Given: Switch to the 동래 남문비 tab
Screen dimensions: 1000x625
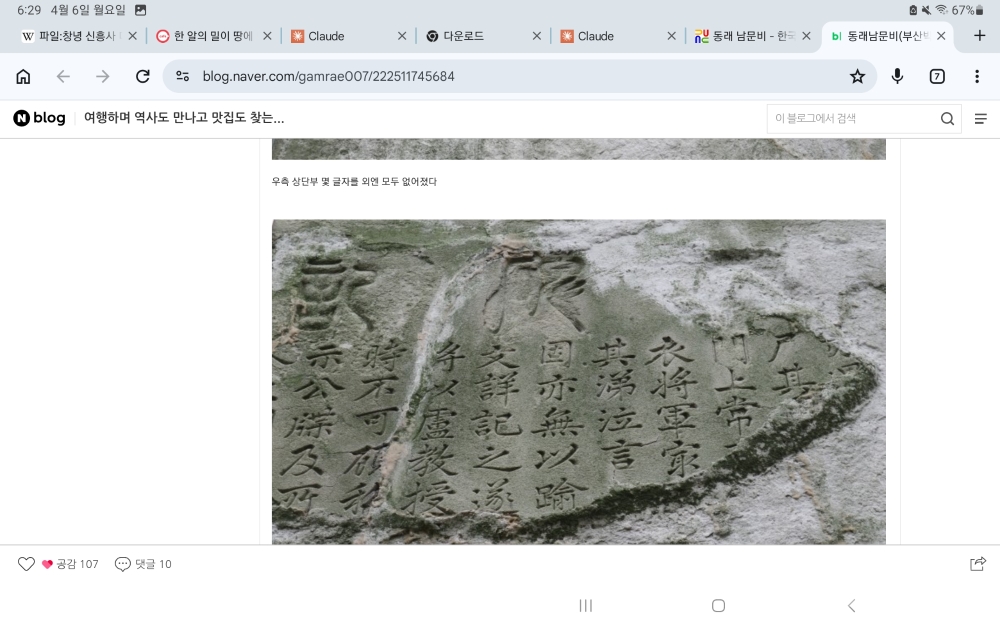Looking at the screenshot, I should [x=744, y=36].
